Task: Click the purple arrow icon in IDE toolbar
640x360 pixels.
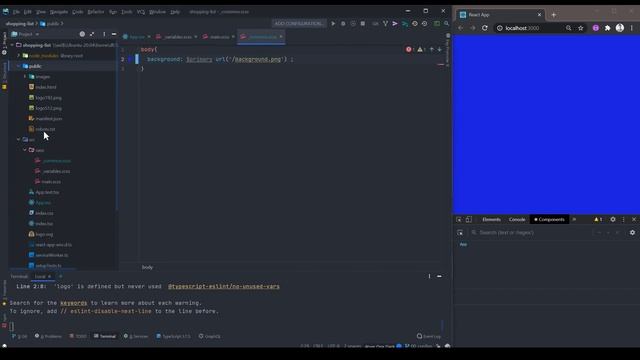Action: click(395, 24)
